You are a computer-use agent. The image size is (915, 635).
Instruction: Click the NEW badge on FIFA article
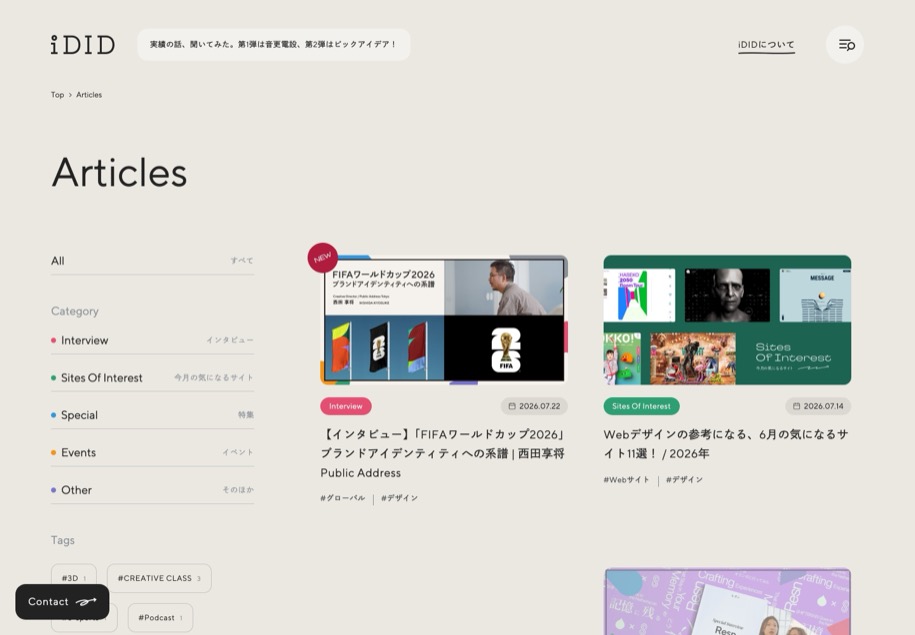pos(323,257)
